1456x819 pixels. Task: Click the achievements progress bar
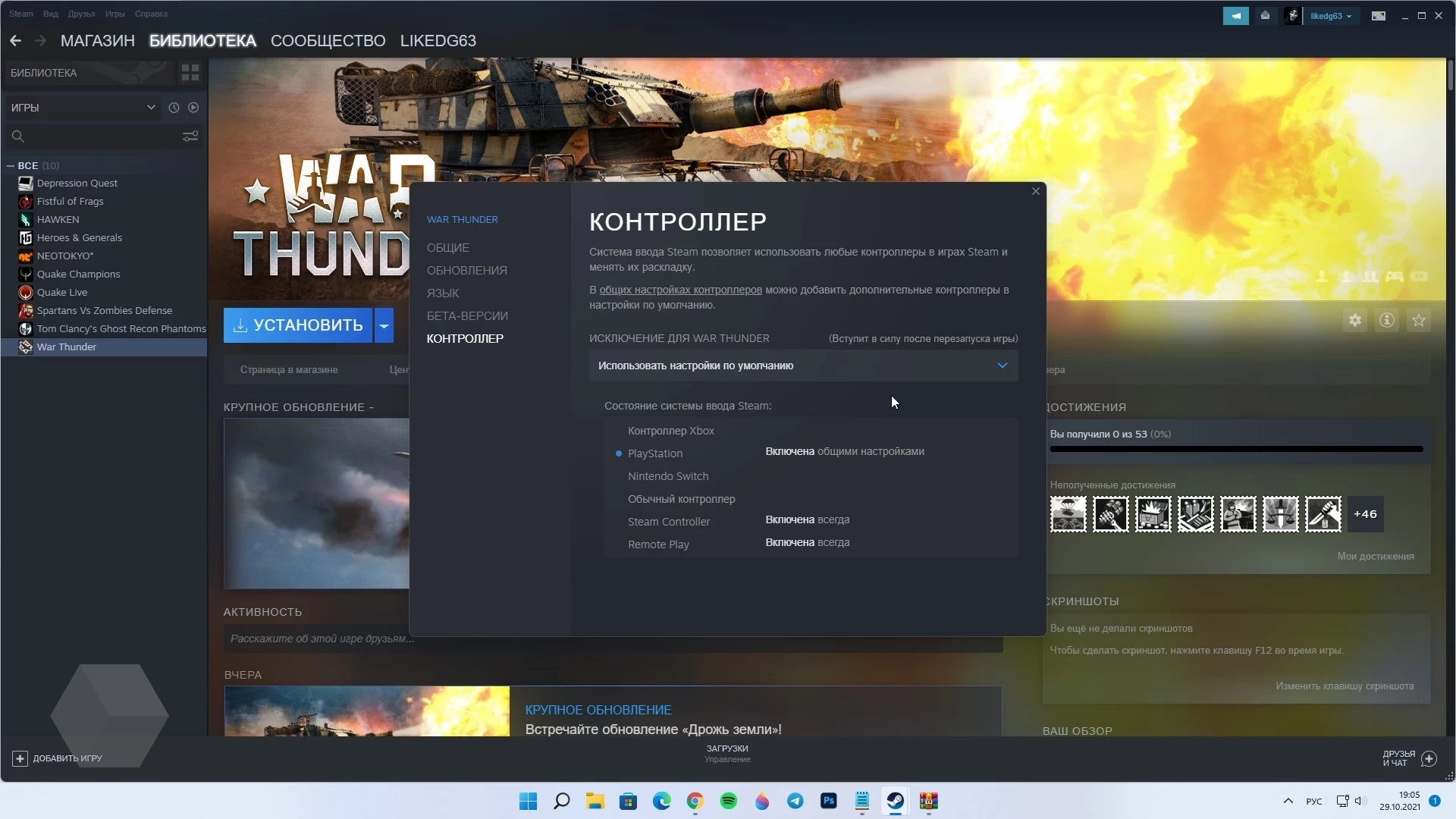point(1236,449)
